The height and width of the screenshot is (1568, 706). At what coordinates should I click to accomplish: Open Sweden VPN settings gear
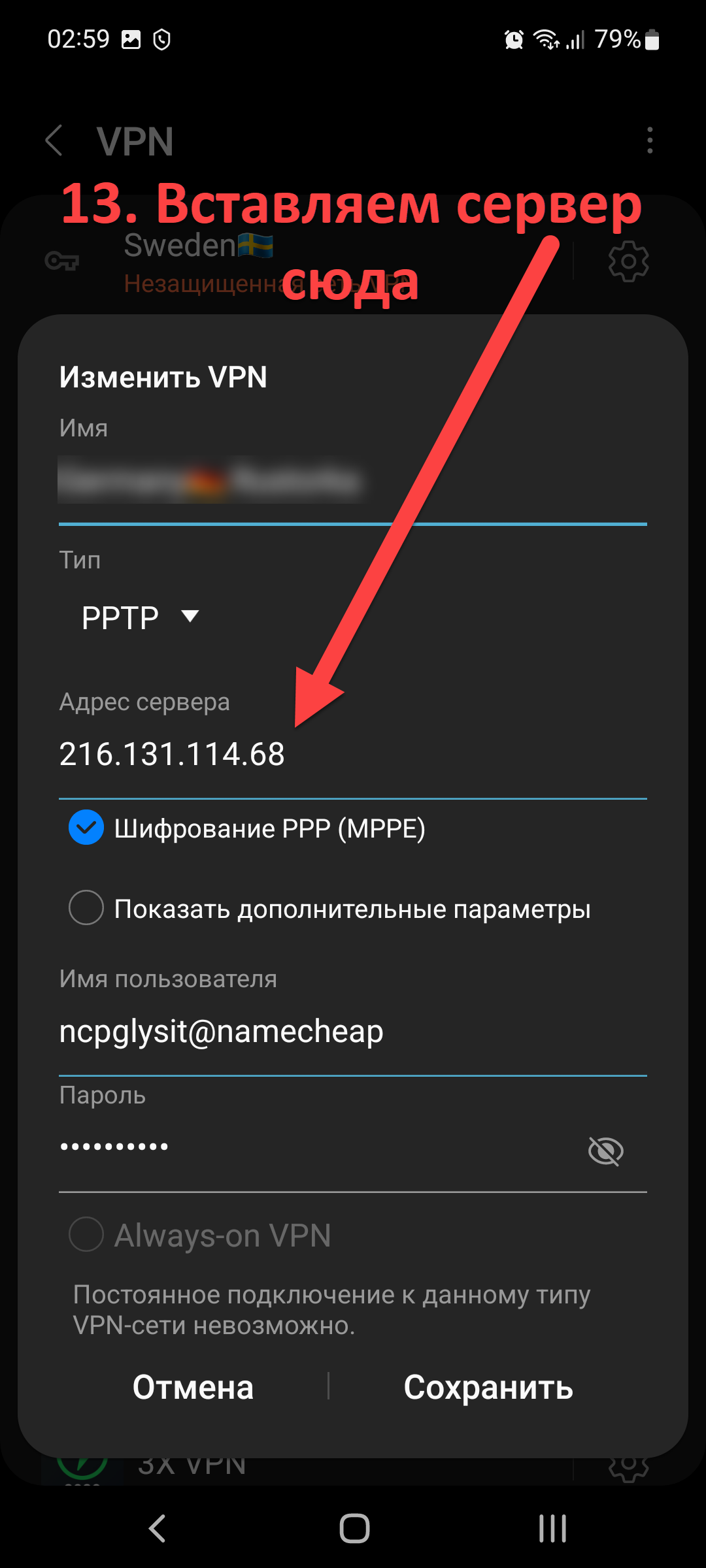(x=628, y=261)
